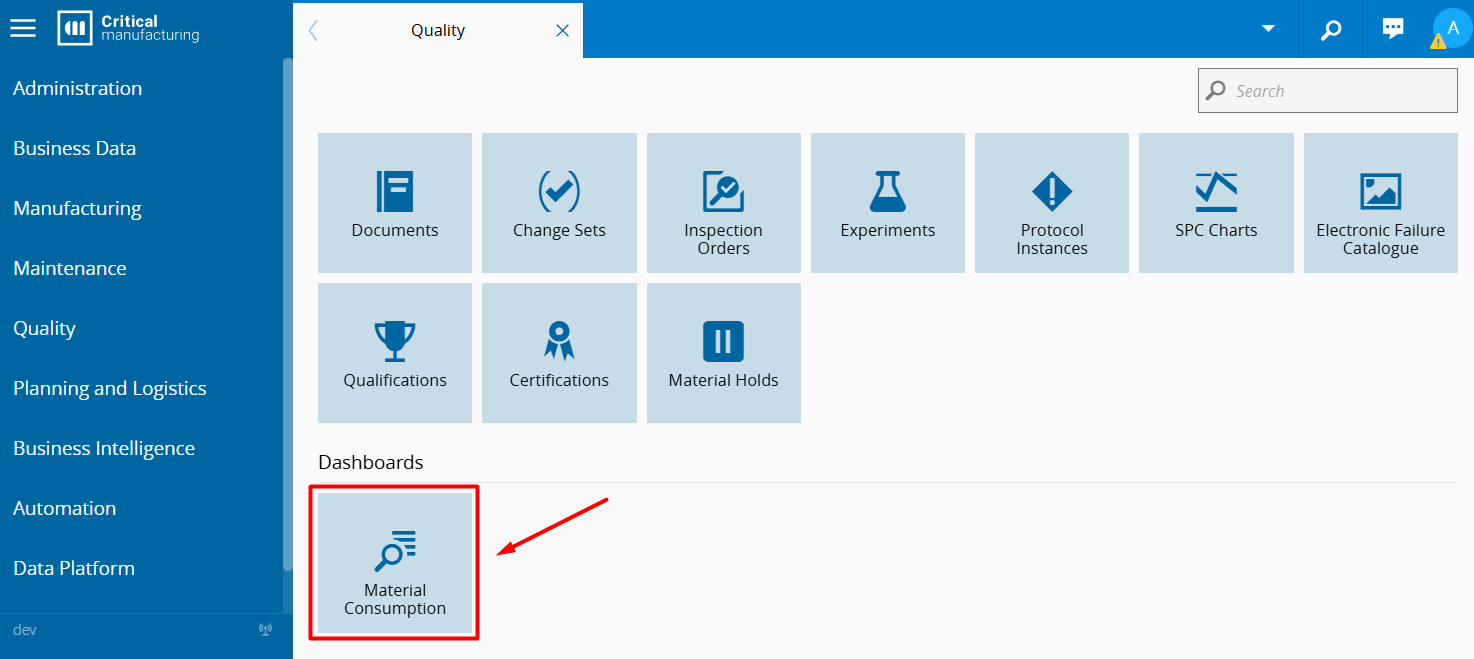
Task: Open the Experiments flask tile
Action: [887, 203]
